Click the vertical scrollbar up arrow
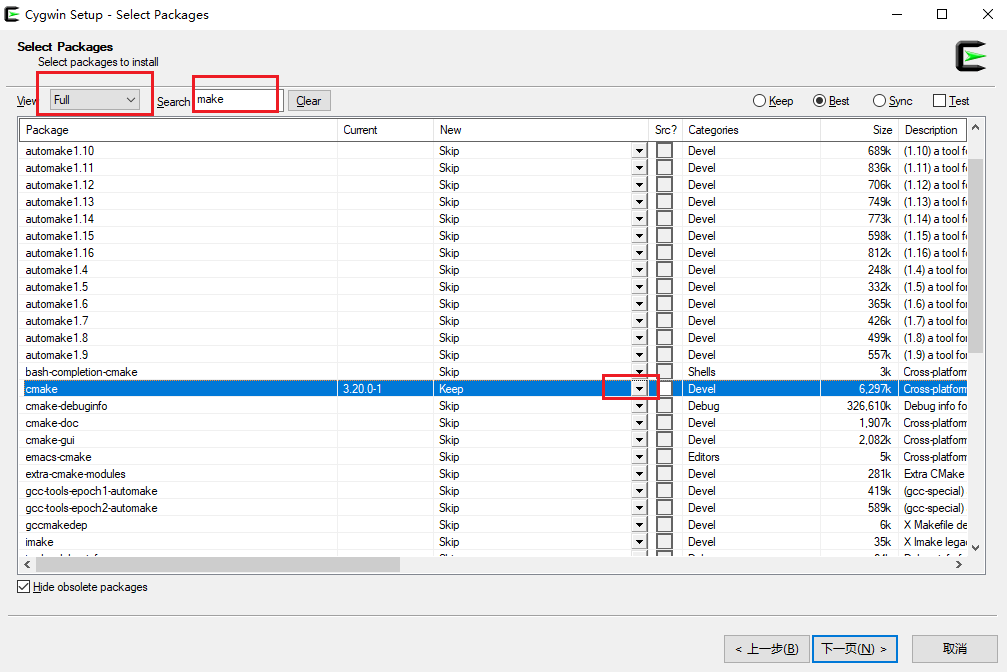The height and width of the screenshot is (672, 1007). pyautogui.click(x=976, y=127)
